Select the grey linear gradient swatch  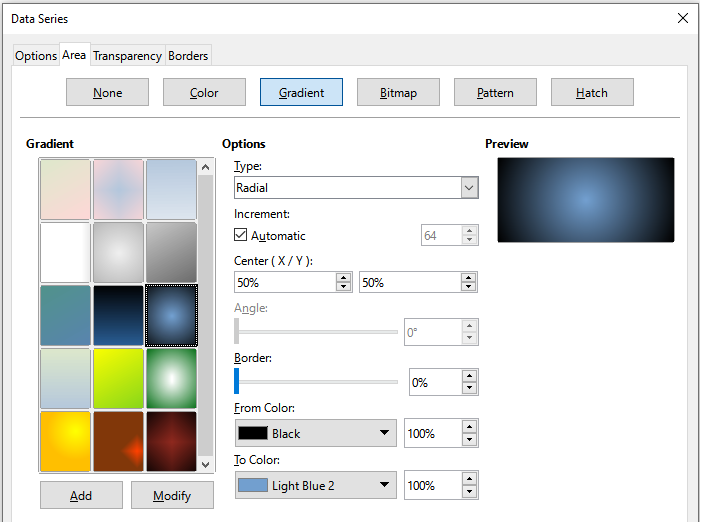tap(171, 253)
